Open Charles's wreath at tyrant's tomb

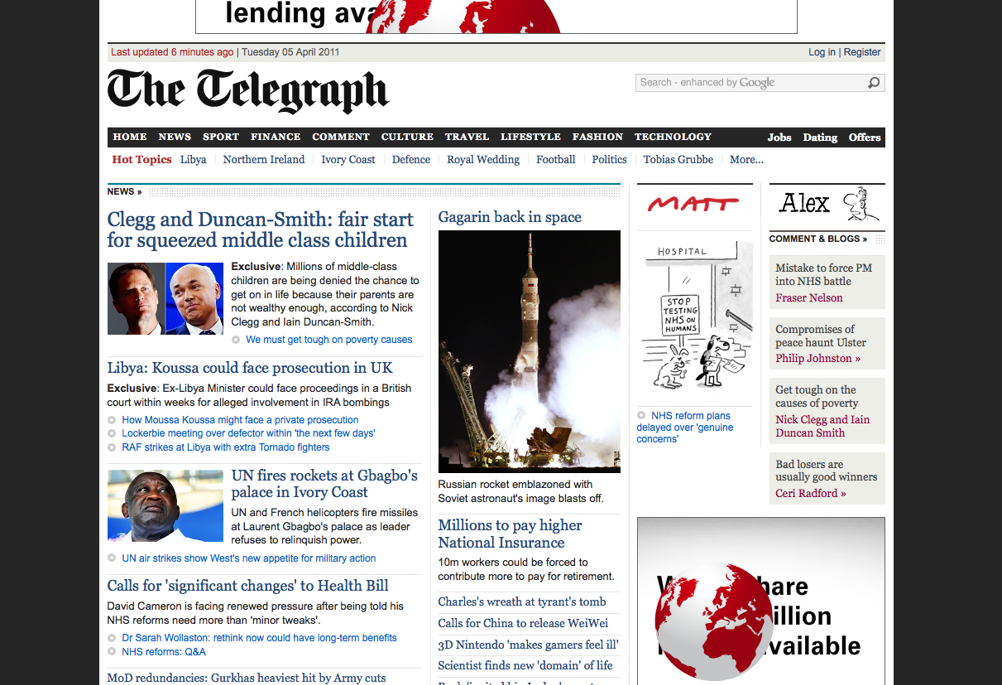coord(522,602)
